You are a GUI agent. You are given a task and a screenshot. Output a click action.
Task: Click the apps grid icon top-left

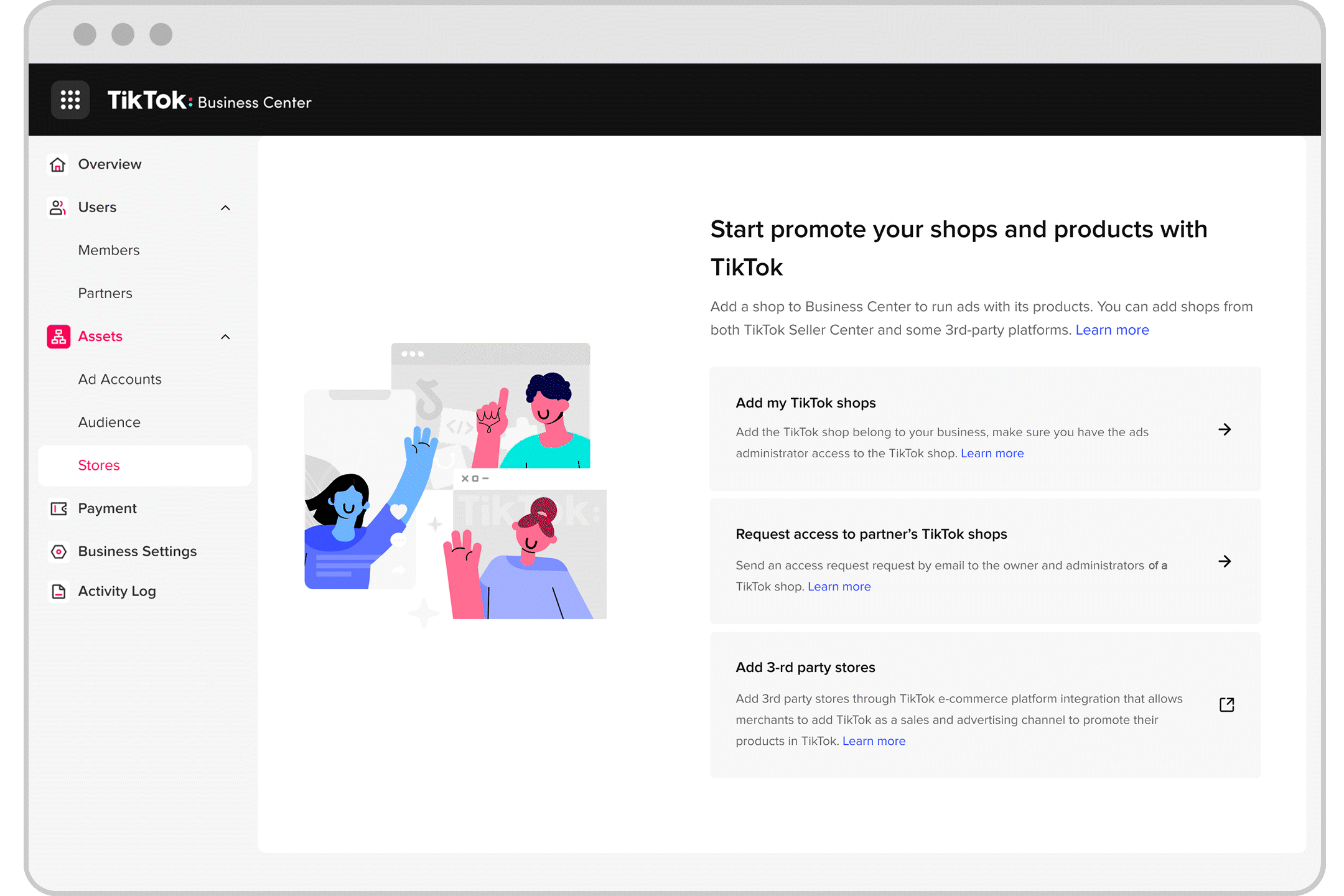click(70, 101)
